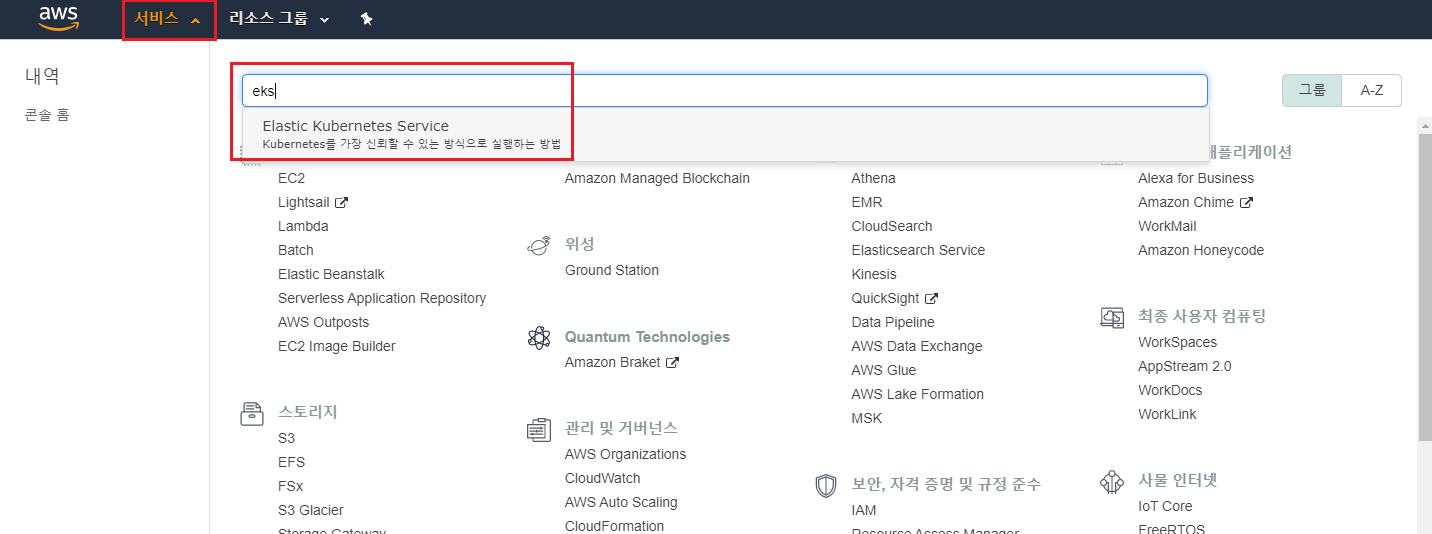Image resolution: width=1432 pixels, height=534 pixels.
Task: Select Elastic Kubernetes Service suggestion
Action: (725, 134)
